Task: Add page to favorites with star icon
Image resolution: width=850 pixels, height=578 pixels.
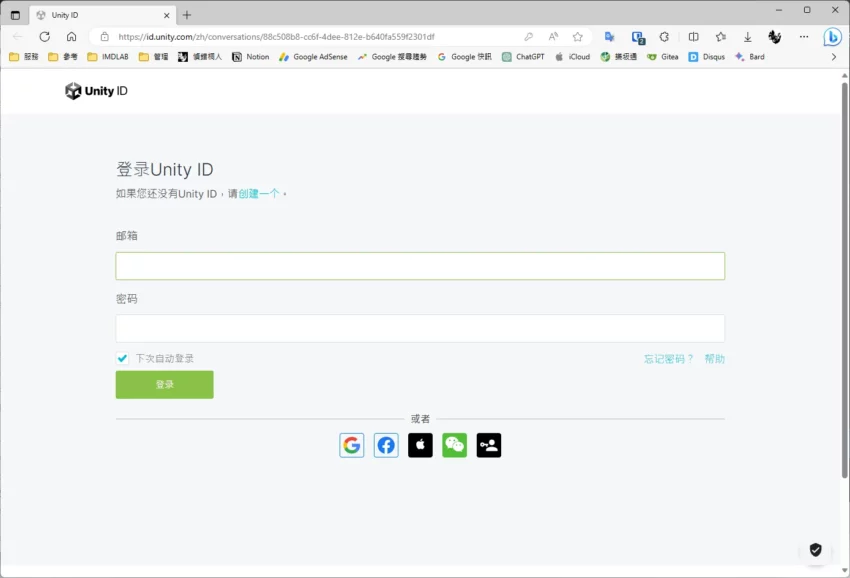Action: pos(577,37)
